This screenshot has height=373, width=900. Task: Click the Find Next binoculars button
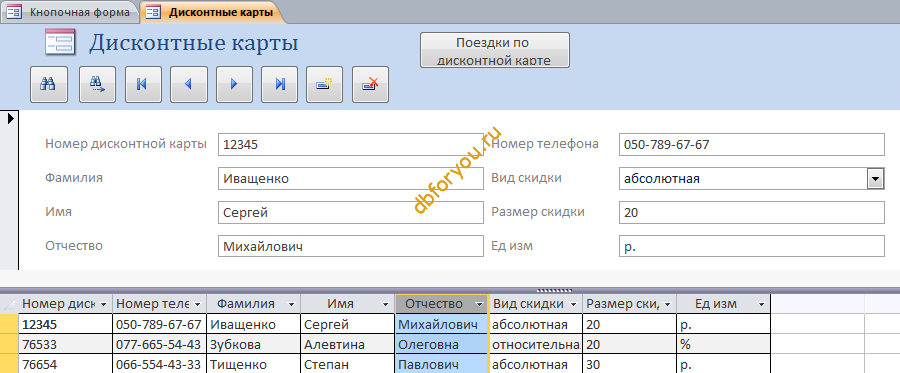(x=98, y=84)
